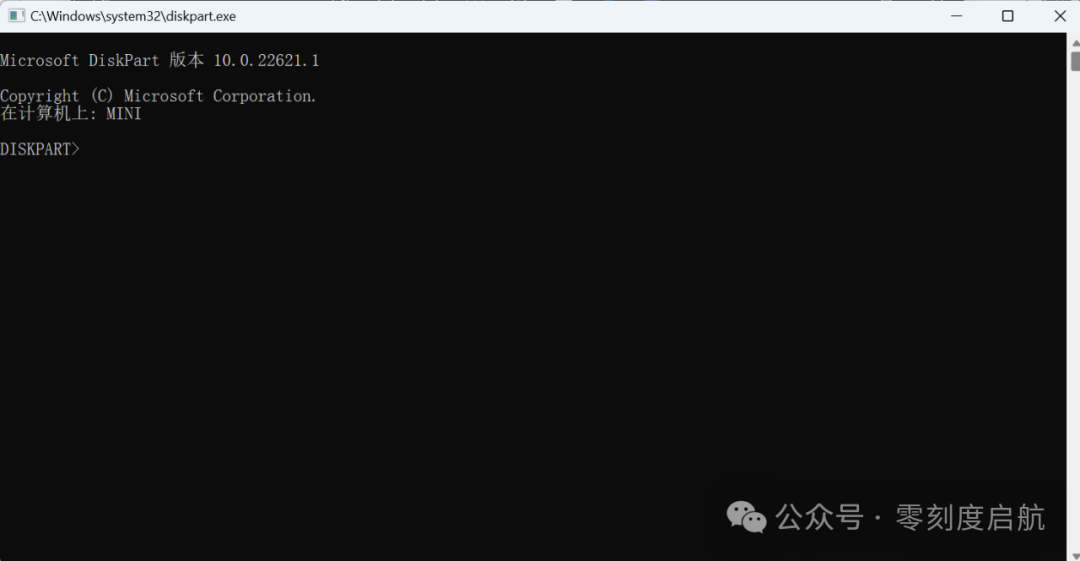The height and width of the screenshot is (561, 1080).
Task: Click the vertical scrollbar thumb
Action: coord(1075,60)
